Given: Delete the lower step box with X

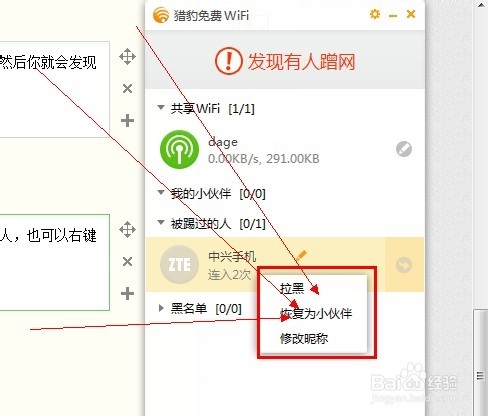Looking at the screenshot, I should coord(127,262).
